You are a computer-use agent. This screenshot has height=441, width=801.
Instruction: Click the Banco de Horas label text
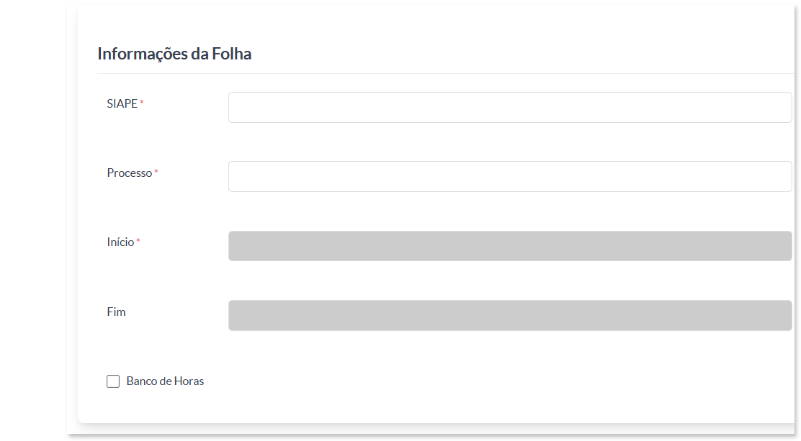(x=165, y=381)
